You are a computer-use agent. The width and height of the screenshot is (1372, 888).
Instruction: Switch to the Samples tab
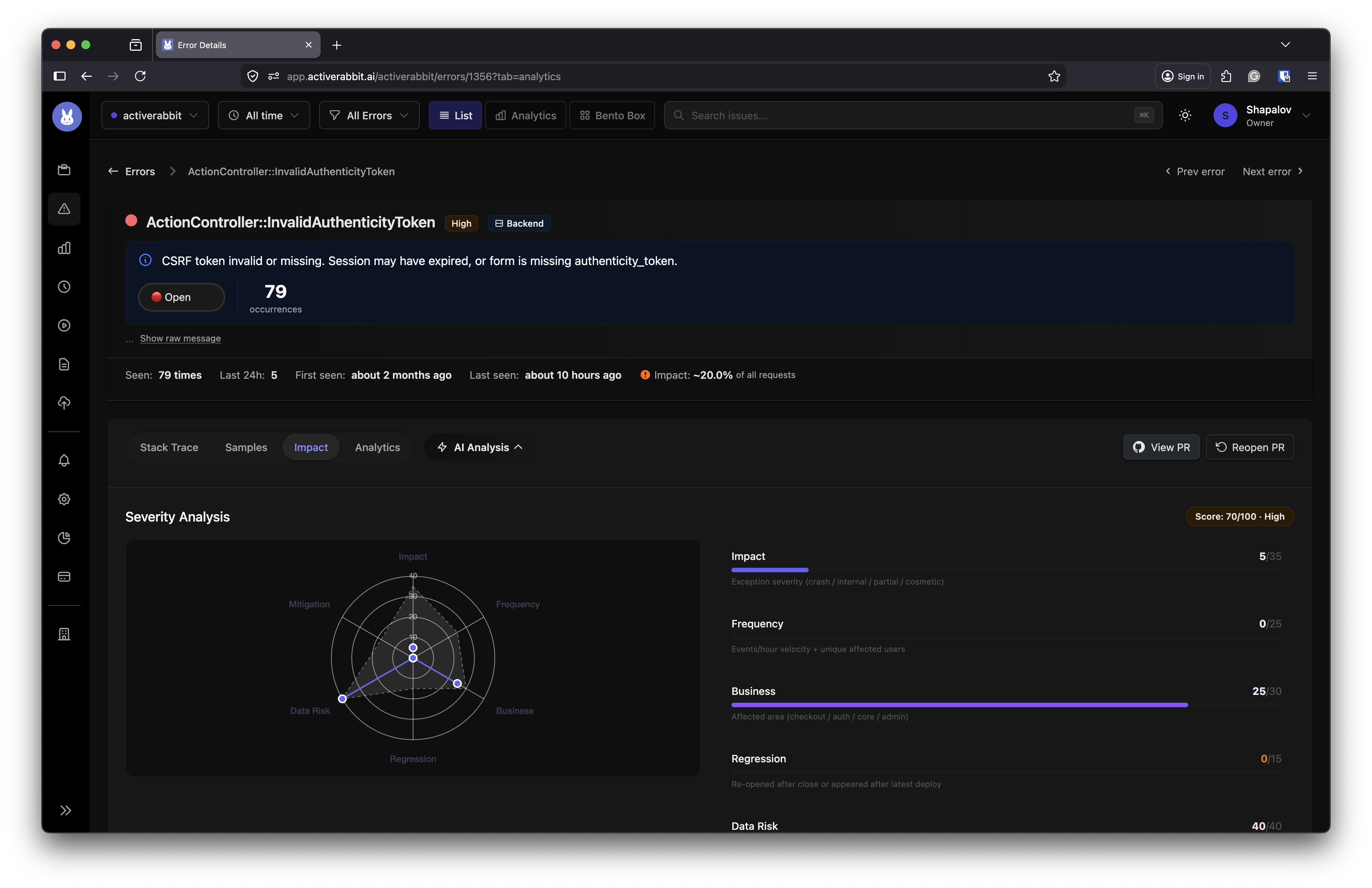pos(246,447)
